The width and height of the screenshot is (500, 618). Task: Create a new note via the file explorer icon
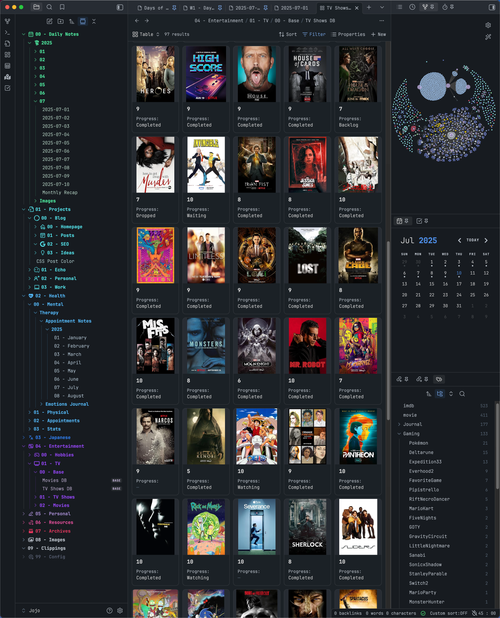click(49, 21)
